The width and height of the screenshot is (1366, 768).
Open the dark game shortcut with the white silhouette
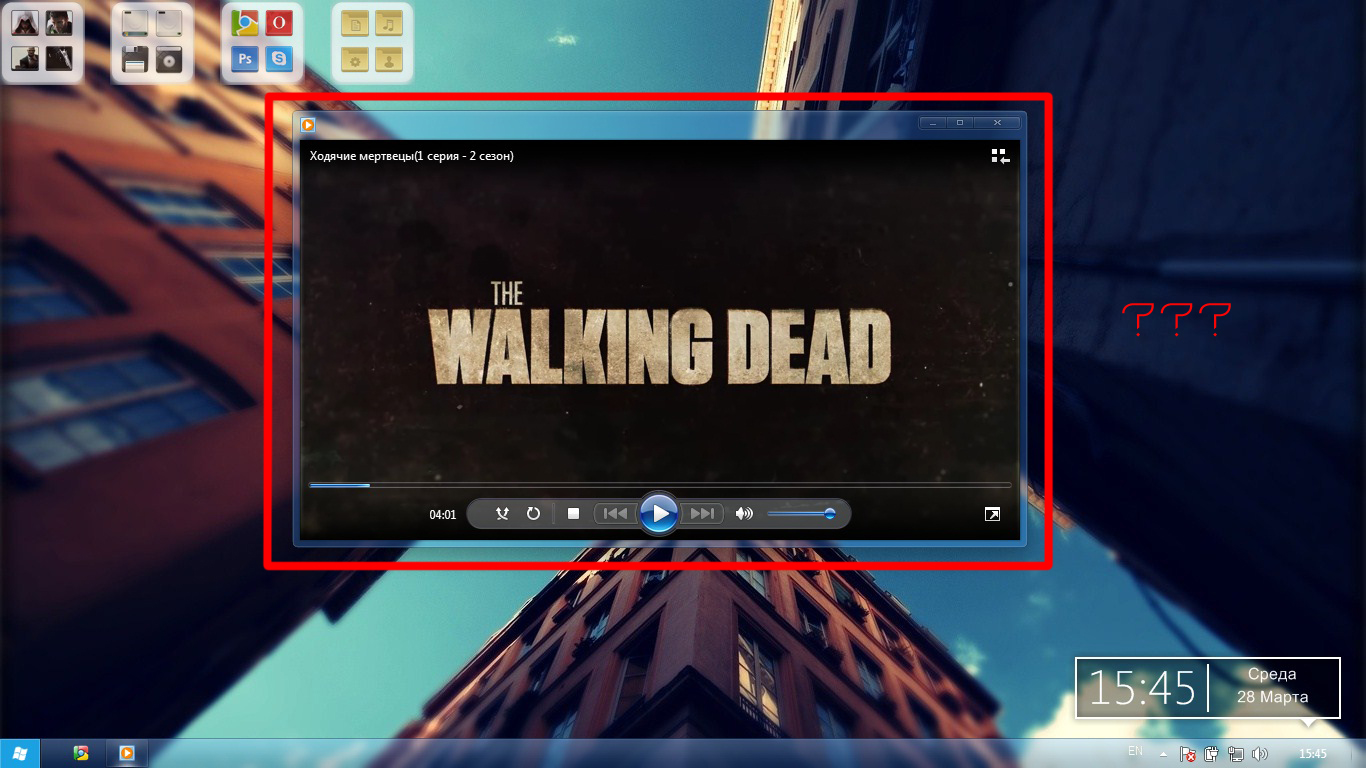pyautogui.click(x=59, y=58)
